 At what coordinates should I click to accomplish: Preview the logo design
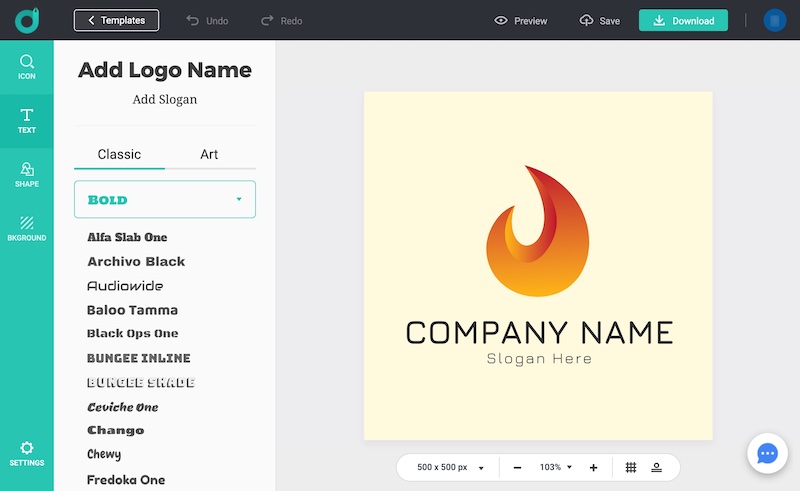(x=520, y=21)
